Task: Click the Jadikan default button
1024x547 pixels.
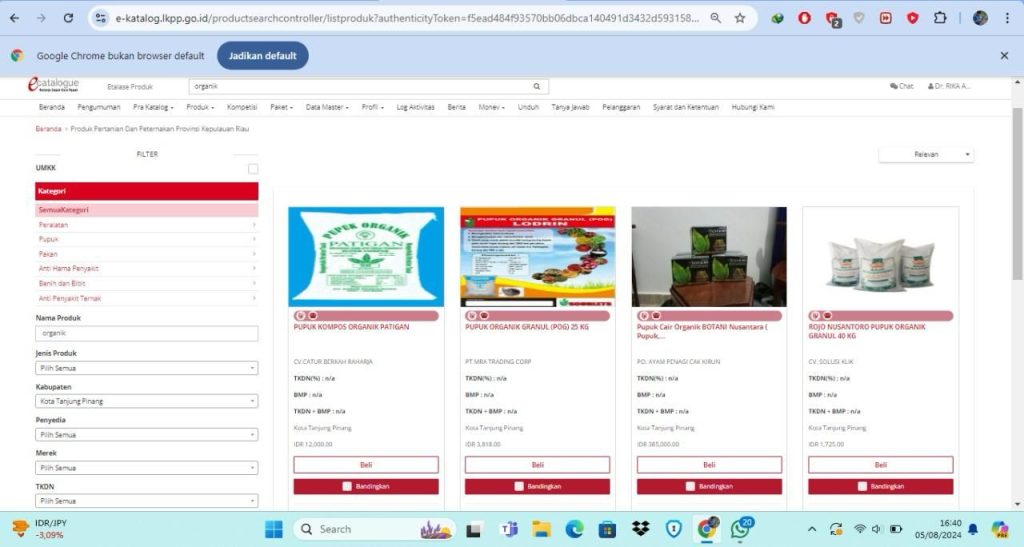Action: pyautogui.click(x=262, y=56)
